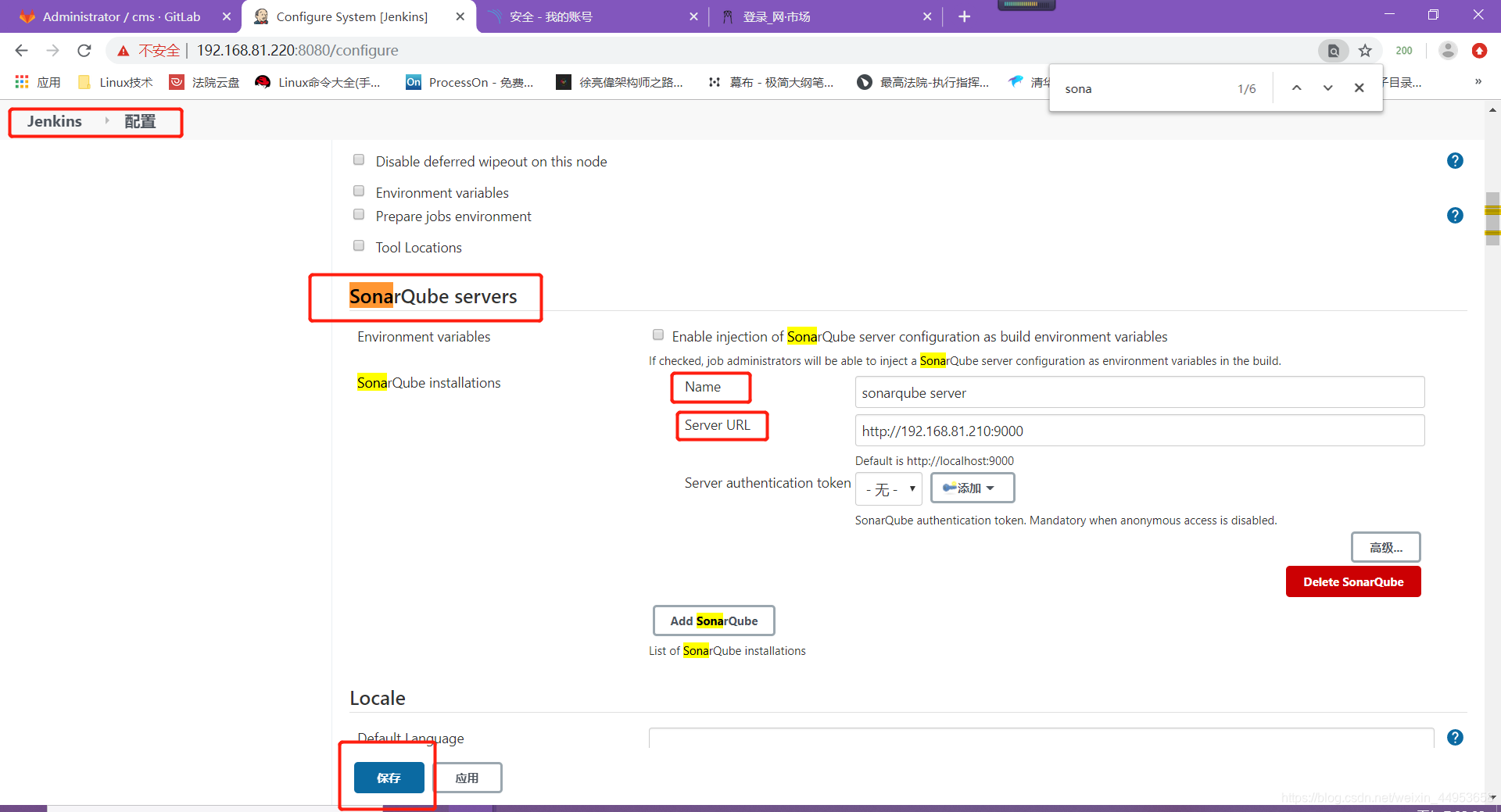Enable injection of SonarQube server configuration
Screen dimensions: 1501x812
click(x=658, y=335)
